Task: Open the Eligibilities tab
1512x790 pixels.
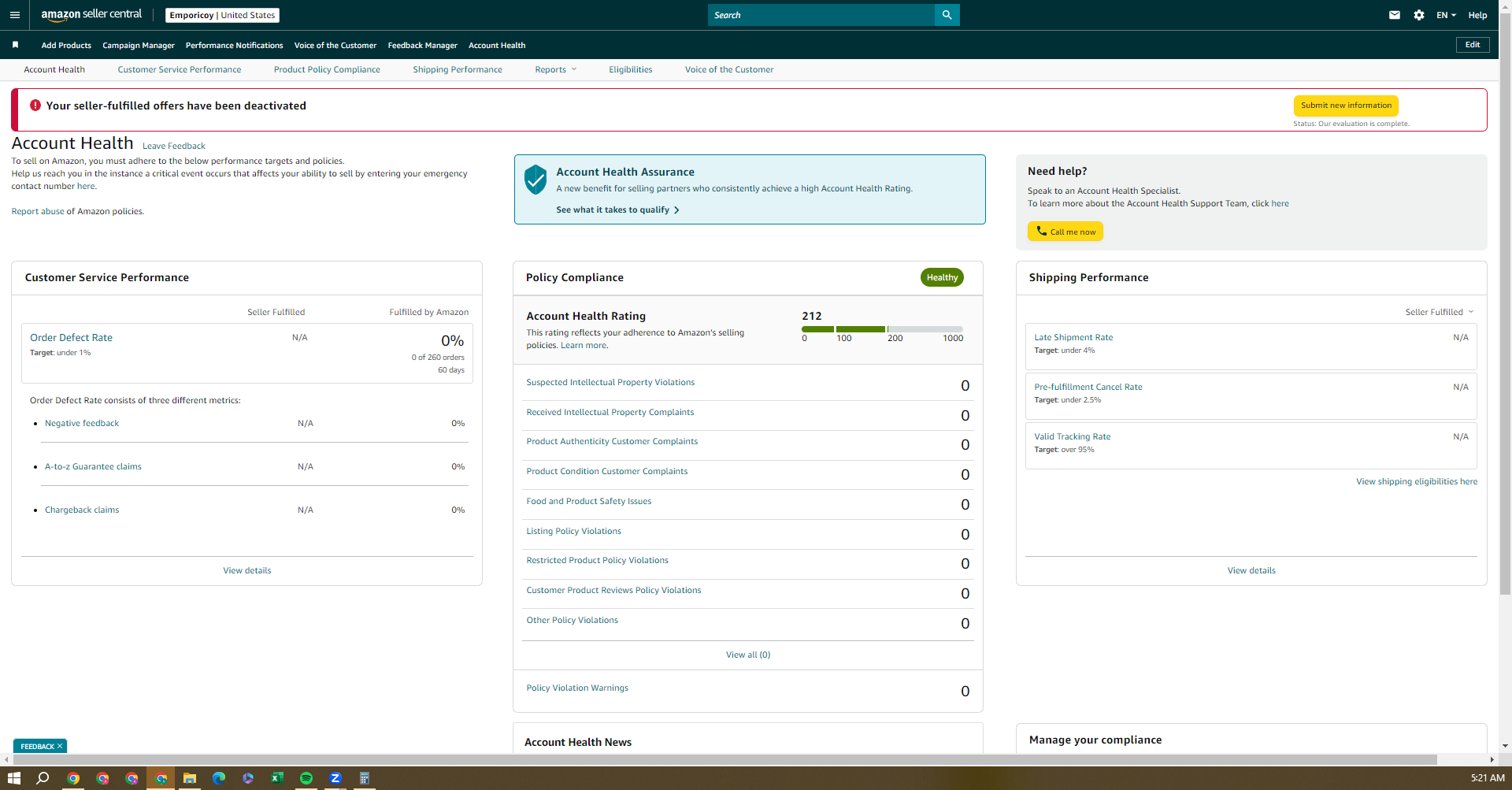Action: tap(631, 69)
